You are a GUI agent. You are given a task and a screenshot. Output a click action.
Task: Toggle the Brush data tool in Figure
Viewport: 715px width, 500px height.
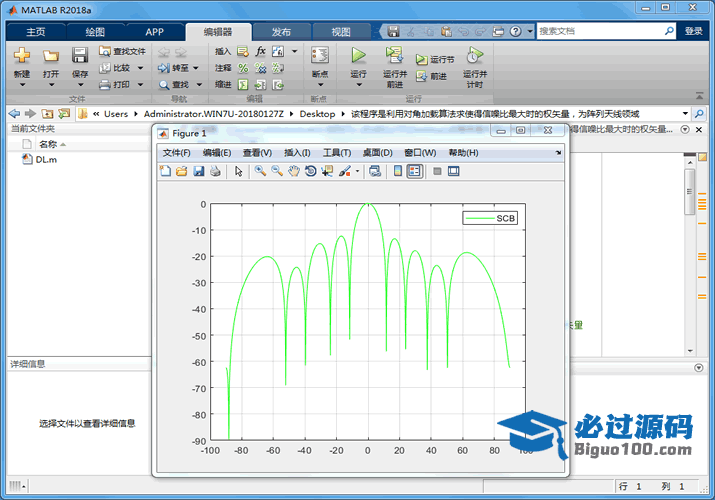345,171
